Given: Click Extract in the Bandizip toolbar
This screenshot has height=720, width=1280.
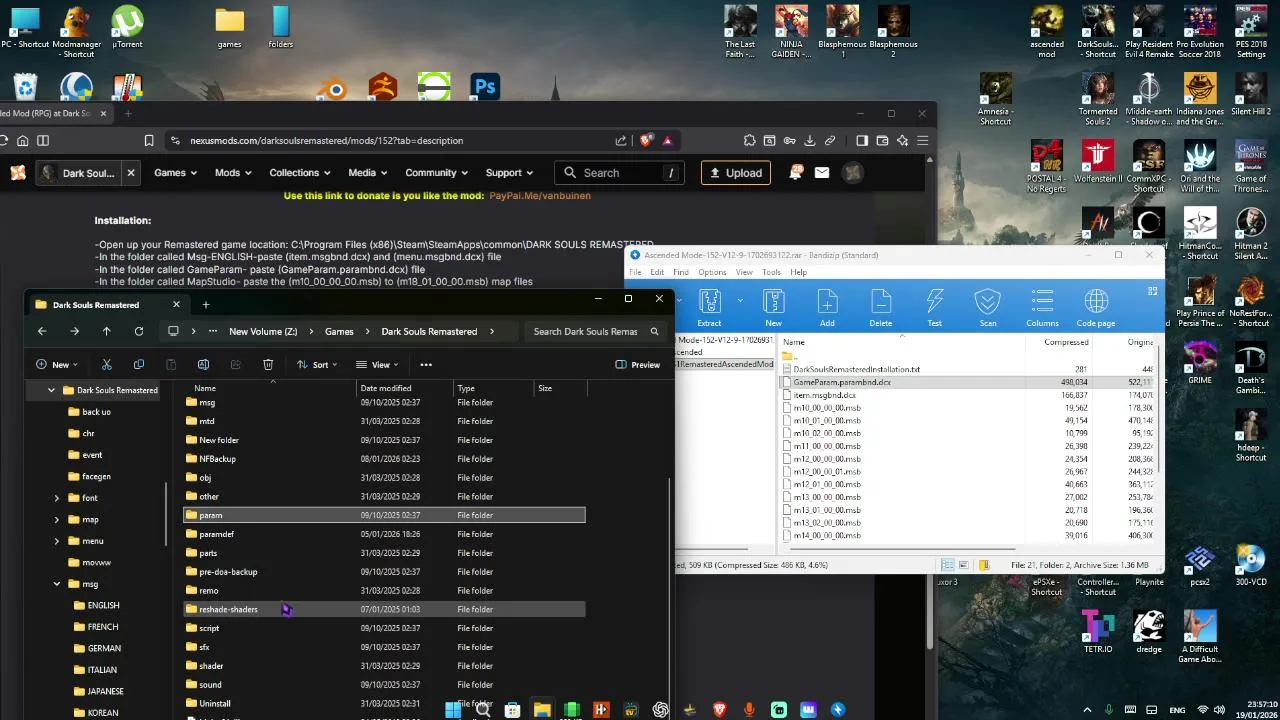Looking at the screenshot, I should coord(709,308).
